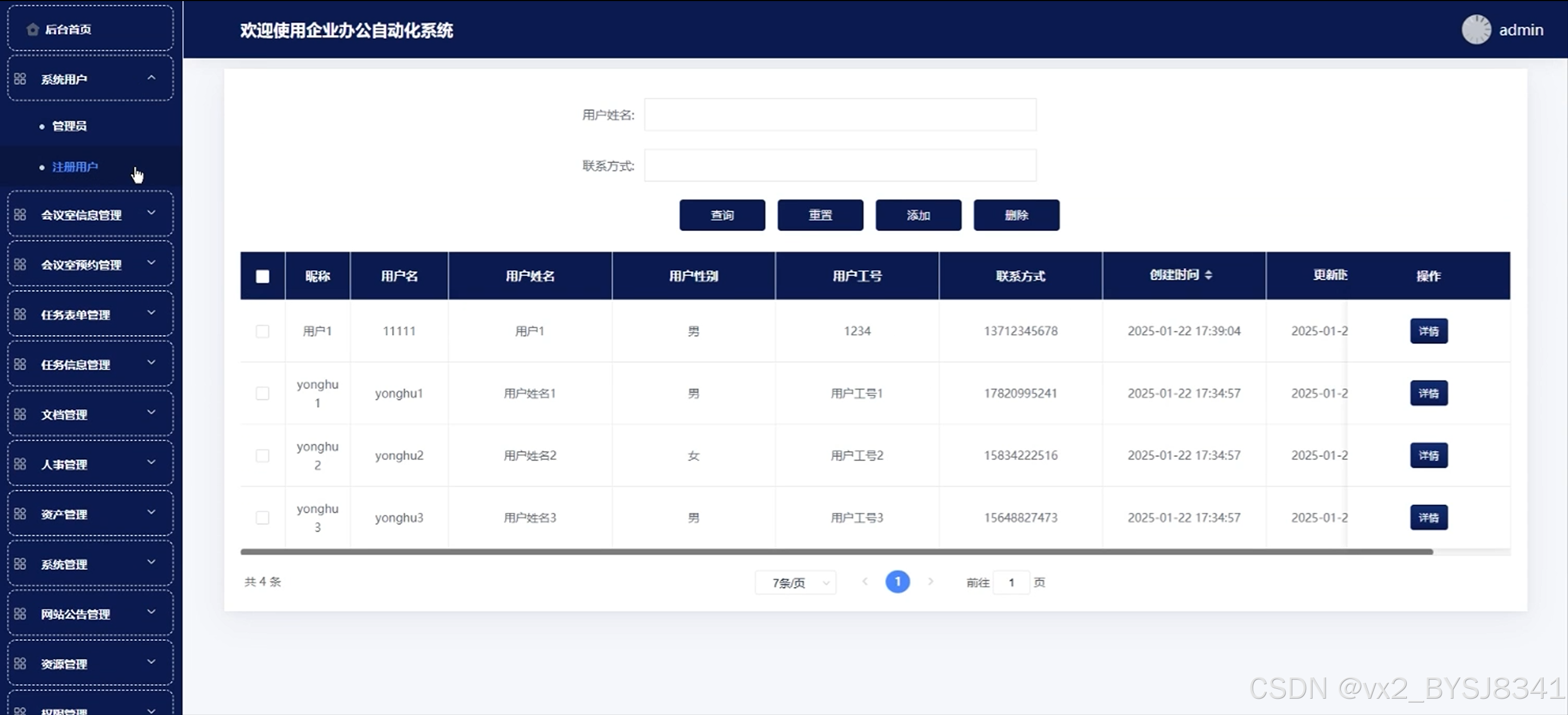Click the 查询 search button
Screen dimensions: 1568x715
[722, 215]
